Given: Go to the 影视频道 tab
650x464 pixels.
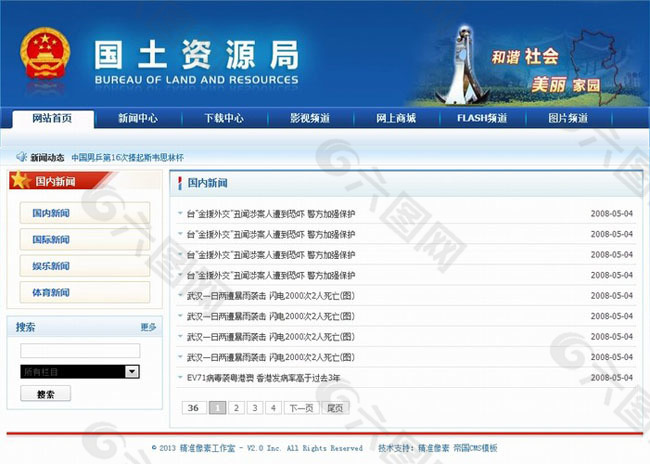Looking at the screenshot, I should click(309, 118).
